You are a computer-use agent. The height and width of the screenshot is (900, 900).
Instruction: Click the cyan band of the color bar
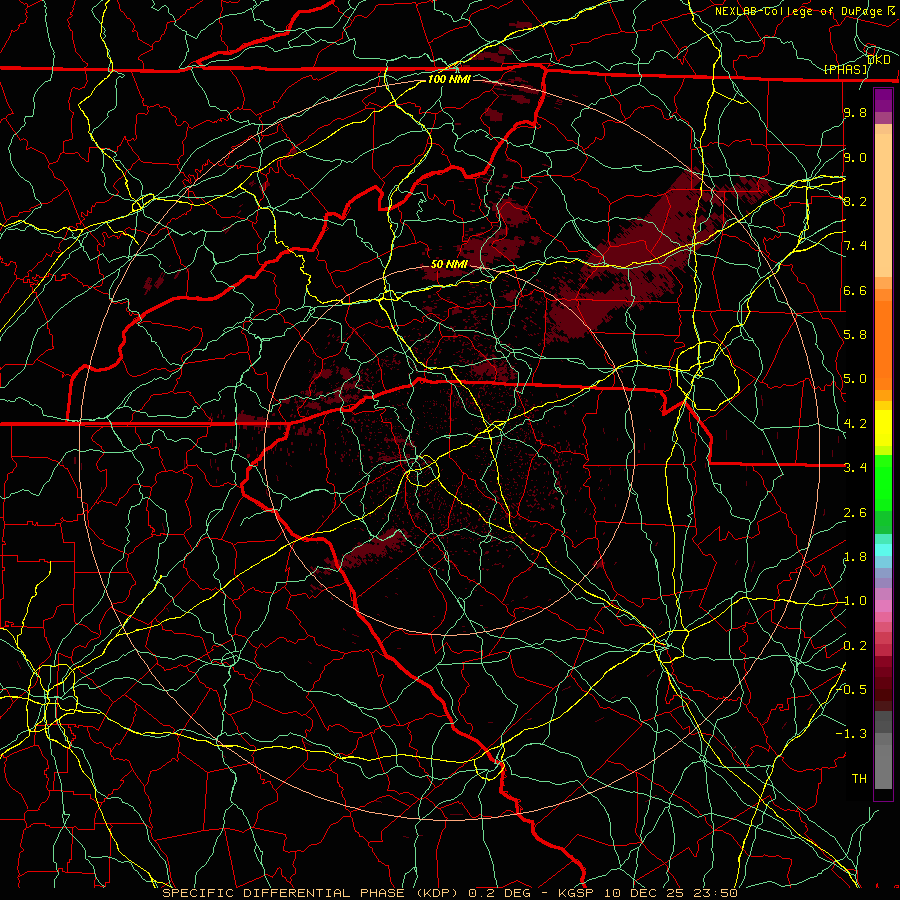[x=883, y=550]
